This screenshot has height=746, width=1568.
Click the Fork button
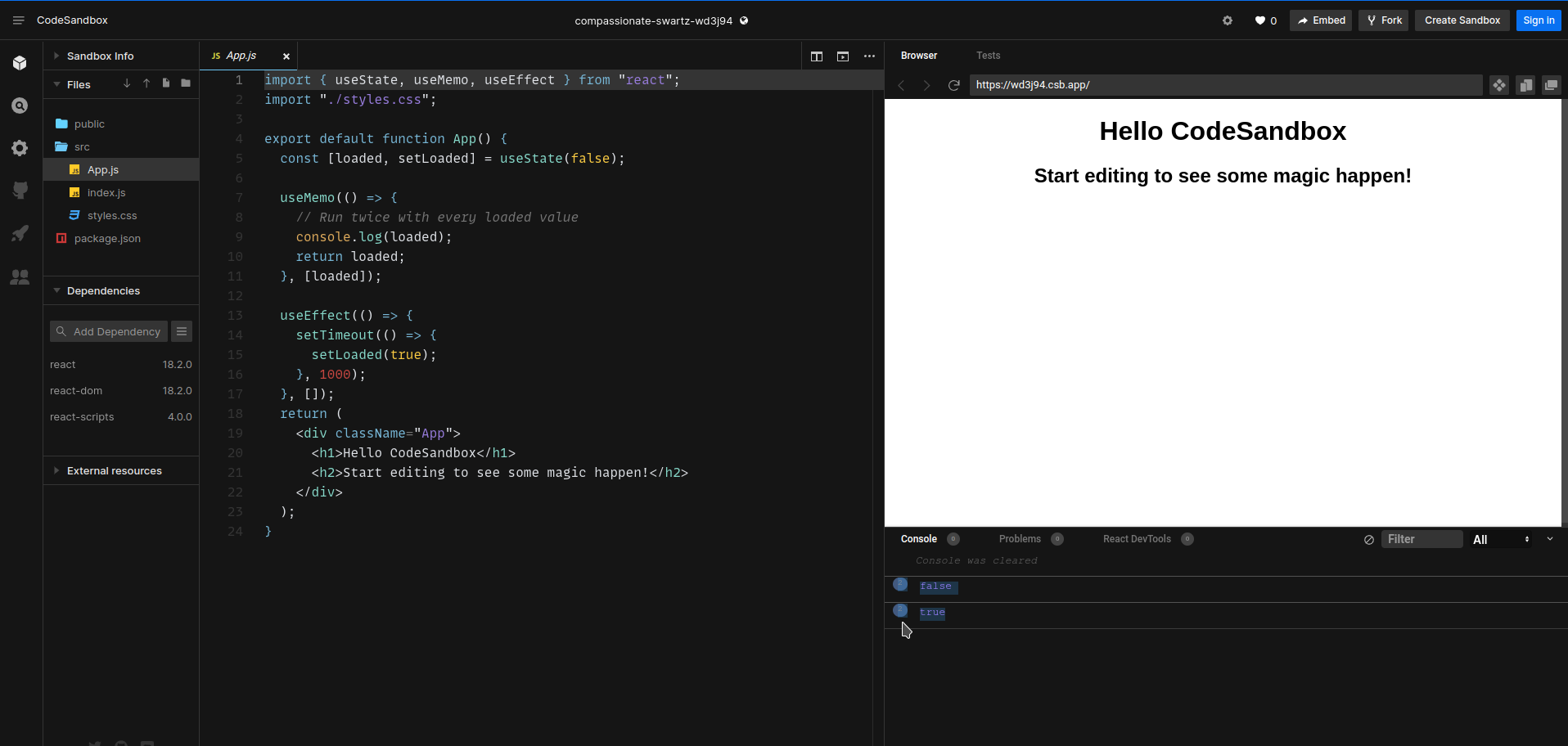1384,20
